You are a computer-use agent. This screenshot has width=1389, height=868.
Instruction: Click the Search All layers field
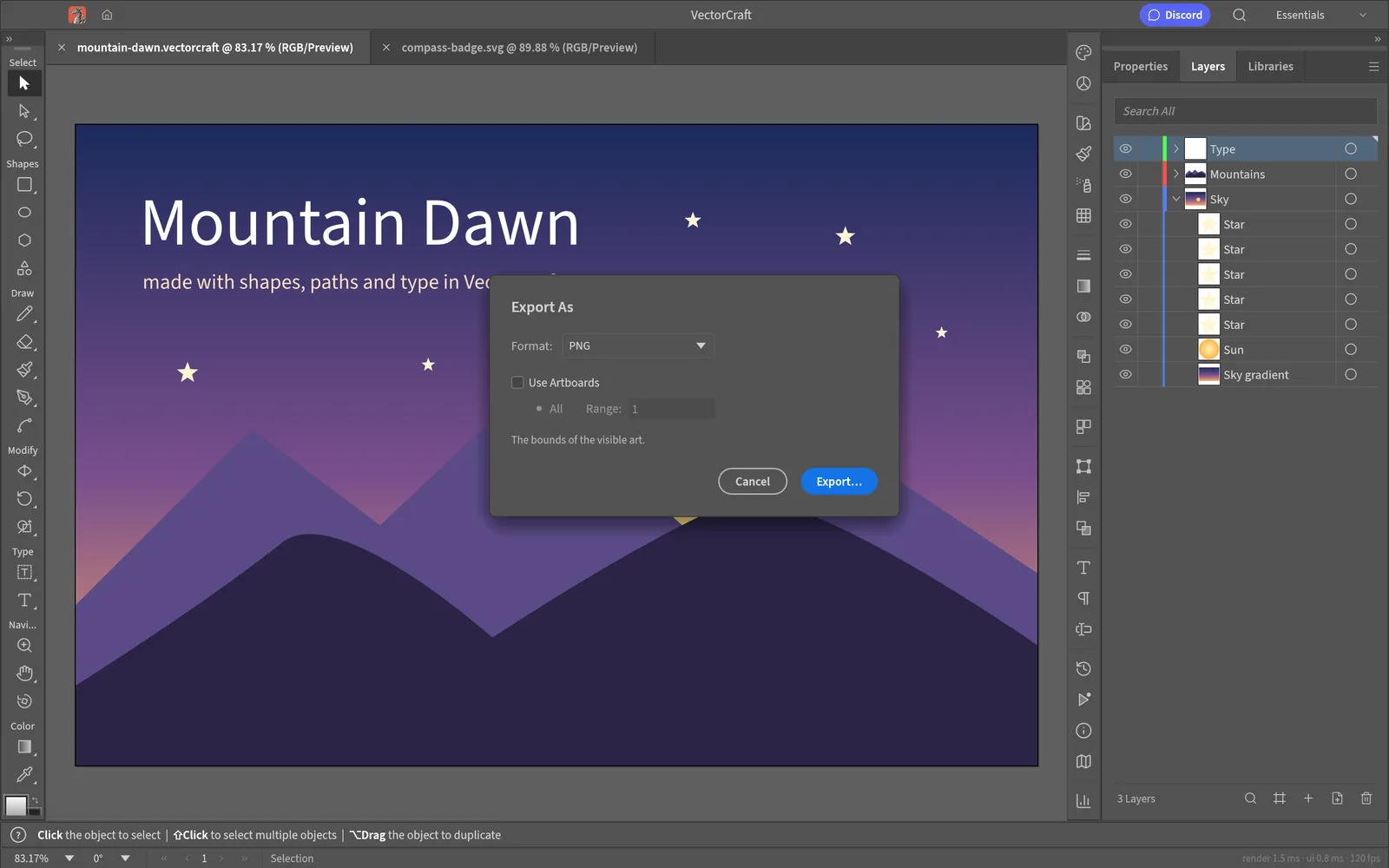[1245, 111]
